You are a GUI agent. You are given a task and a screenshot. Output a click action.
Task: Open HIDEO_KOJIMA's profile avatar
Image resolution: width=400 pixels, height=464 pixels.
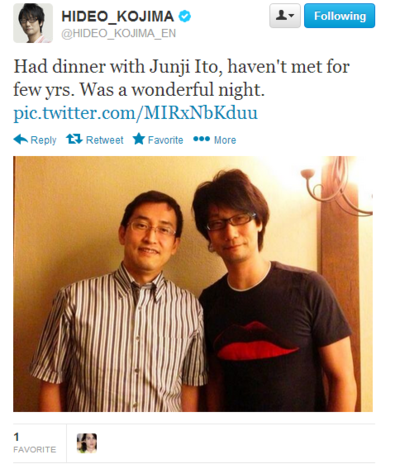(33, 23)
